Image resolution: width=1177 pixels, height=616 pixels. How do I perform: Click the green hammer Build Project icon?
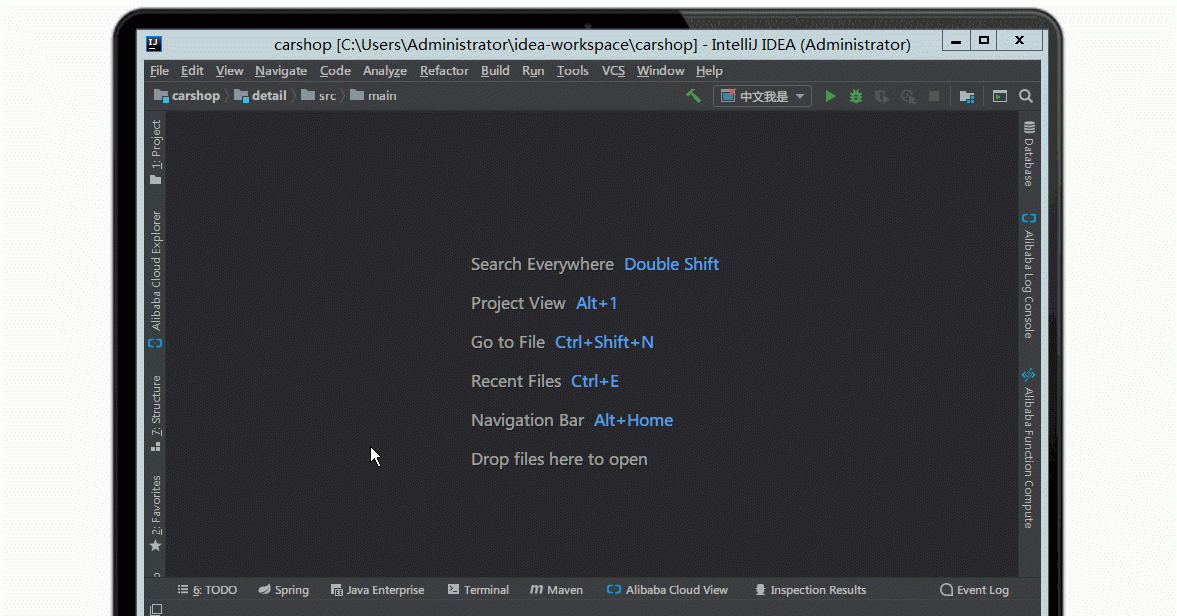pyautogui.click(x=693, y=96)
